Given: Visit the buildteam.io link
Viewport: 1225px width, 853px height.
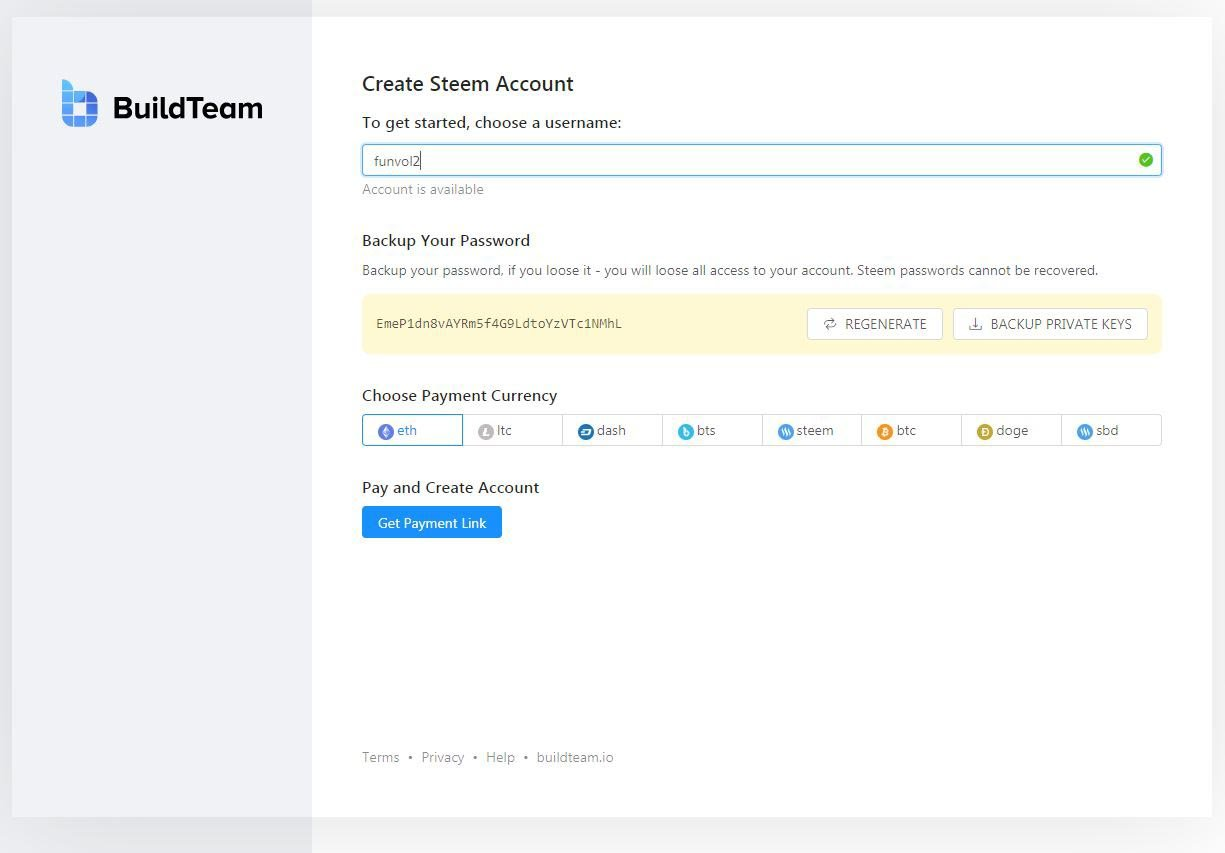Looking at the screenshot, I should pos(575,757).
